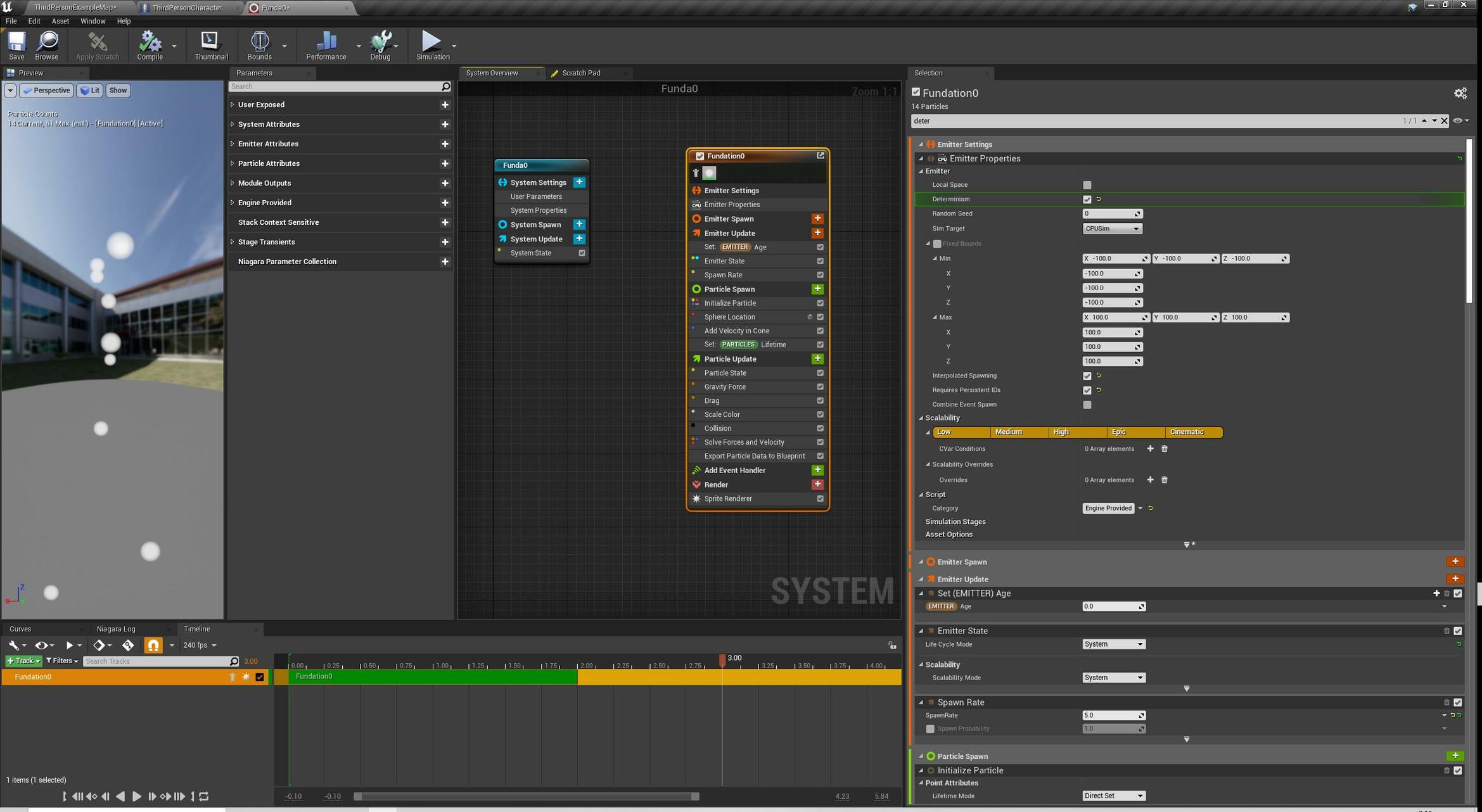Open Sim Target CPUSim dropdown

click(1113, 229)
